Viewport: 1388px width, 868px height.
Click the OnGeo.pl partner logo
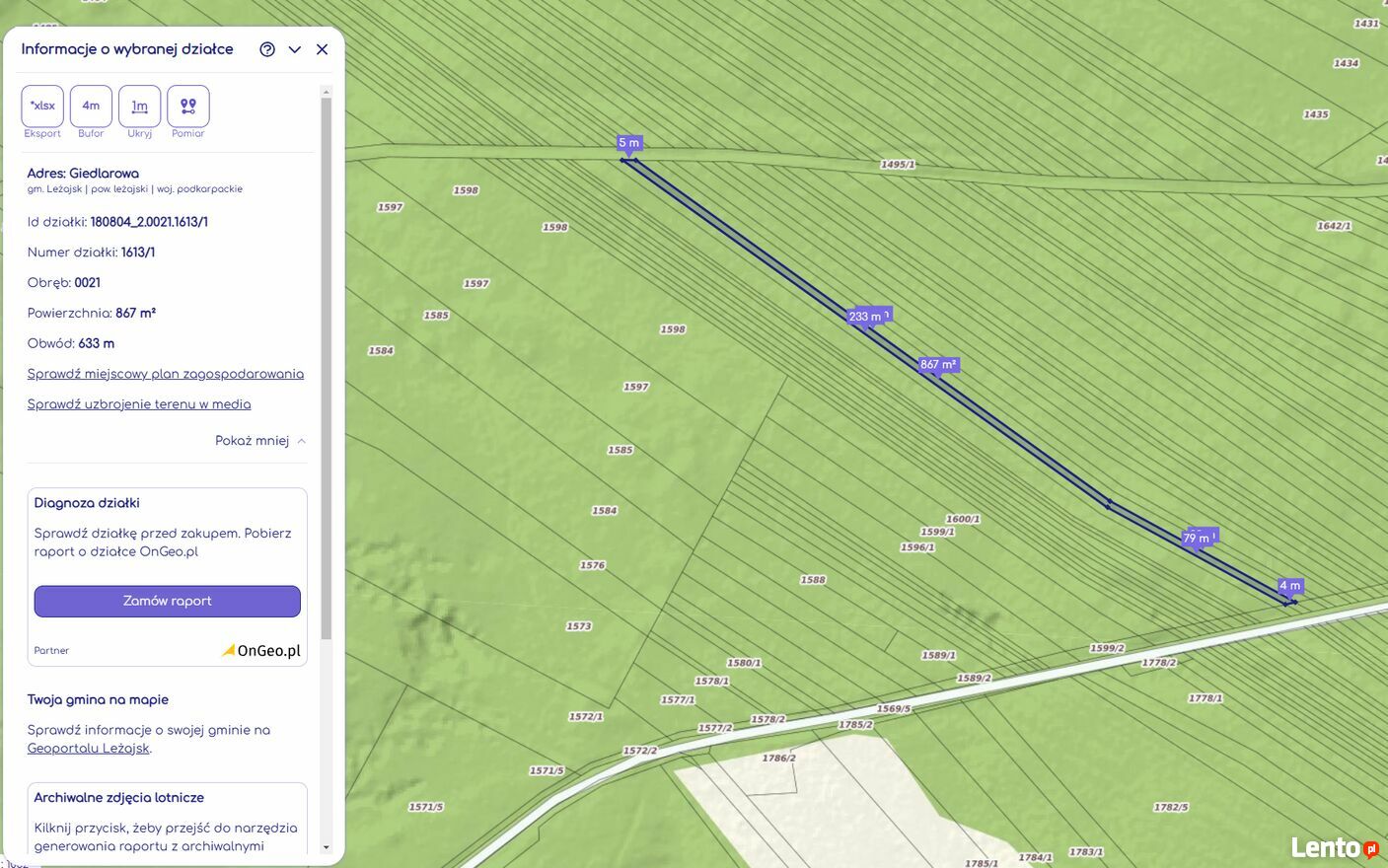point(261,651)
